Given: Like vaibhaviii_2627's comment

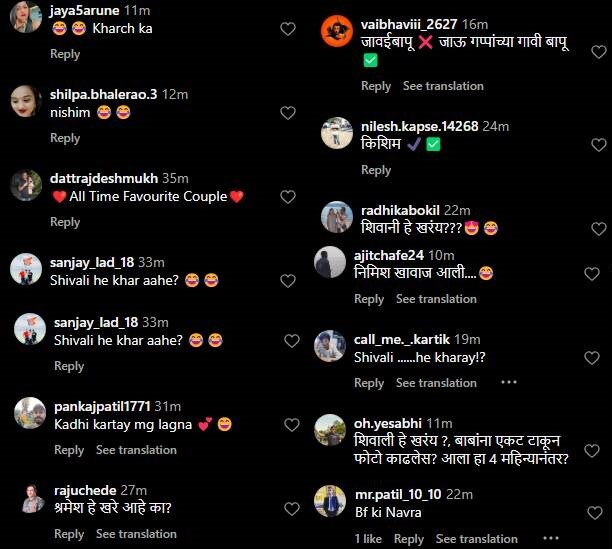Looking at the screenshot, I should (x=599, y=52).
